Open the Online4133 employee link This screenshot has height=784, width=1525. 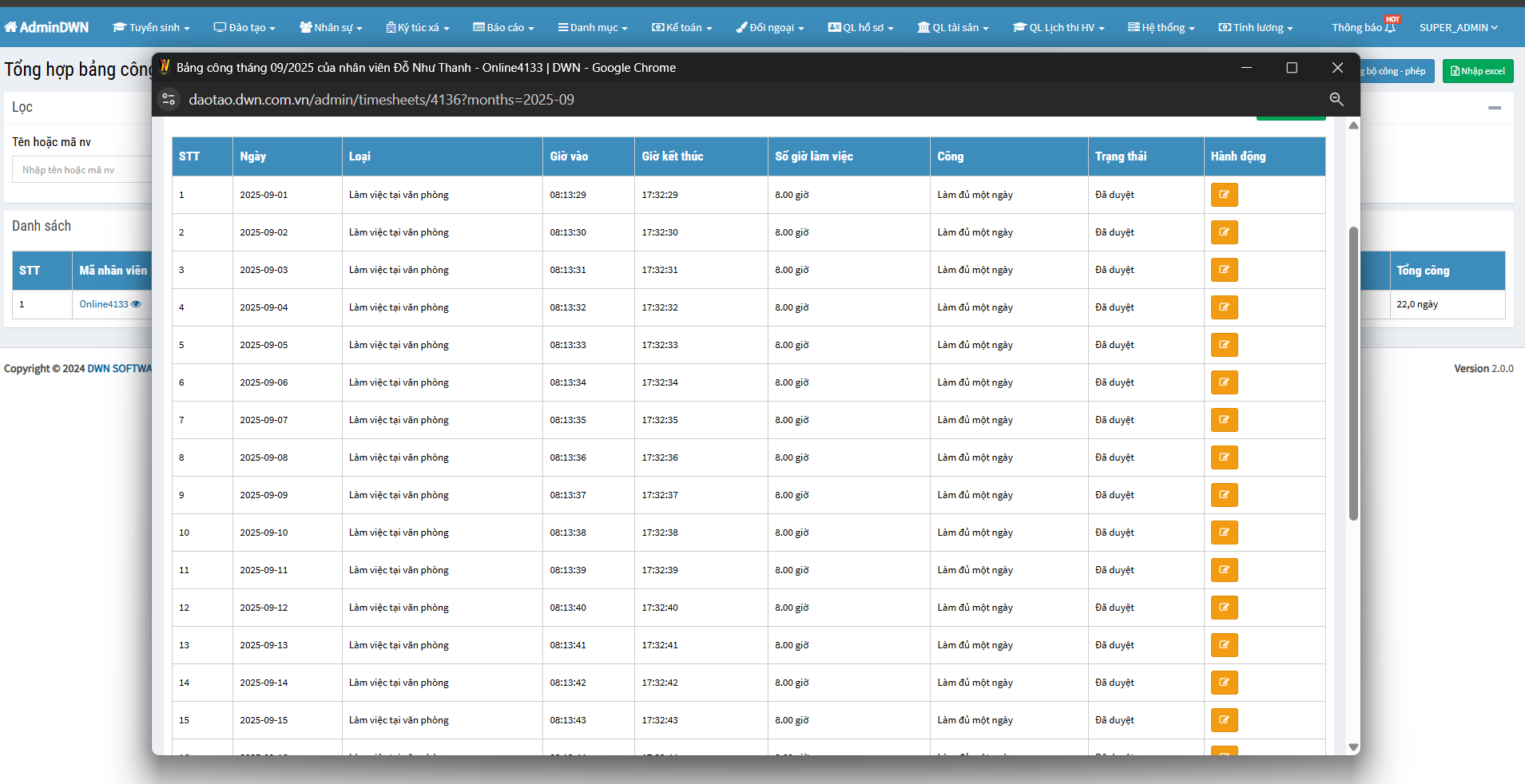[x=103, y=304]
